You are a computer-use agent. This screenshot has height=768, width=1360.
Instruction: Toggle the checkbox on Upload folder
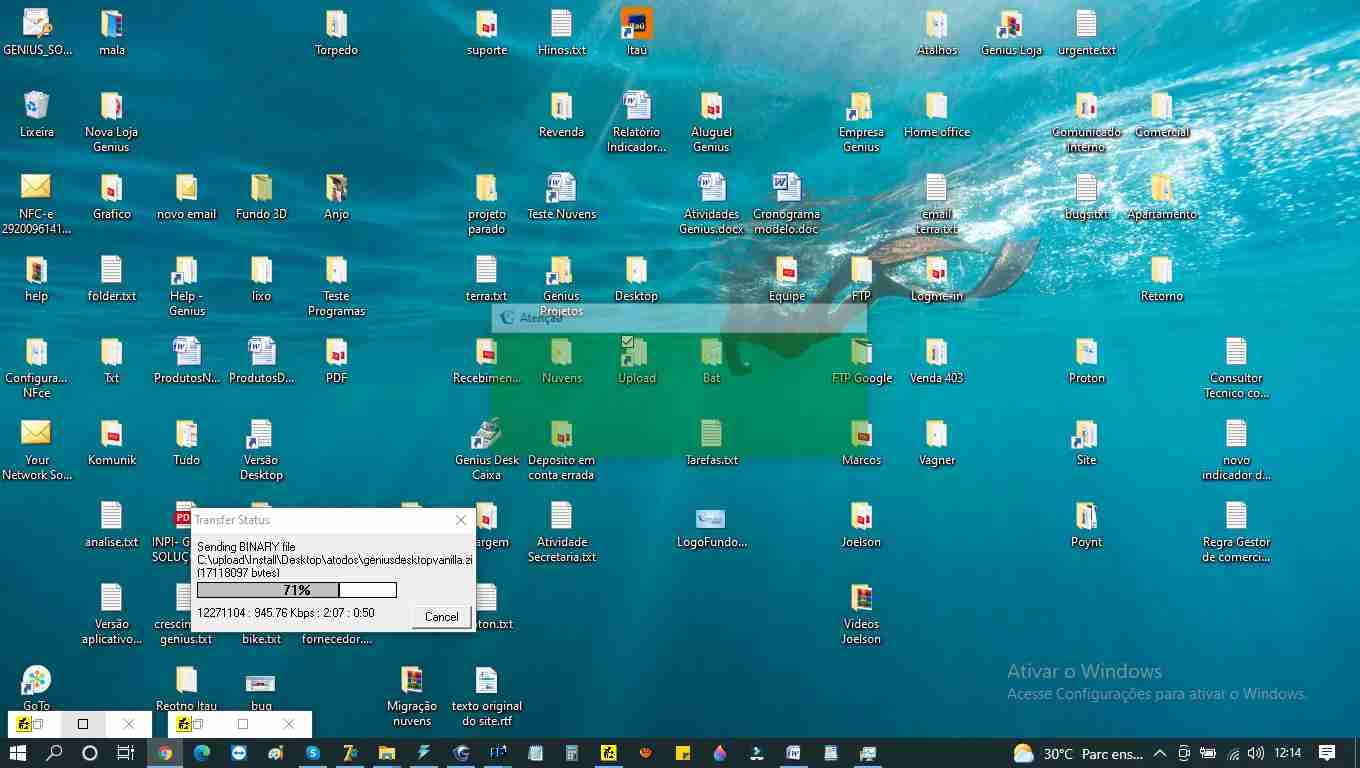627,342
